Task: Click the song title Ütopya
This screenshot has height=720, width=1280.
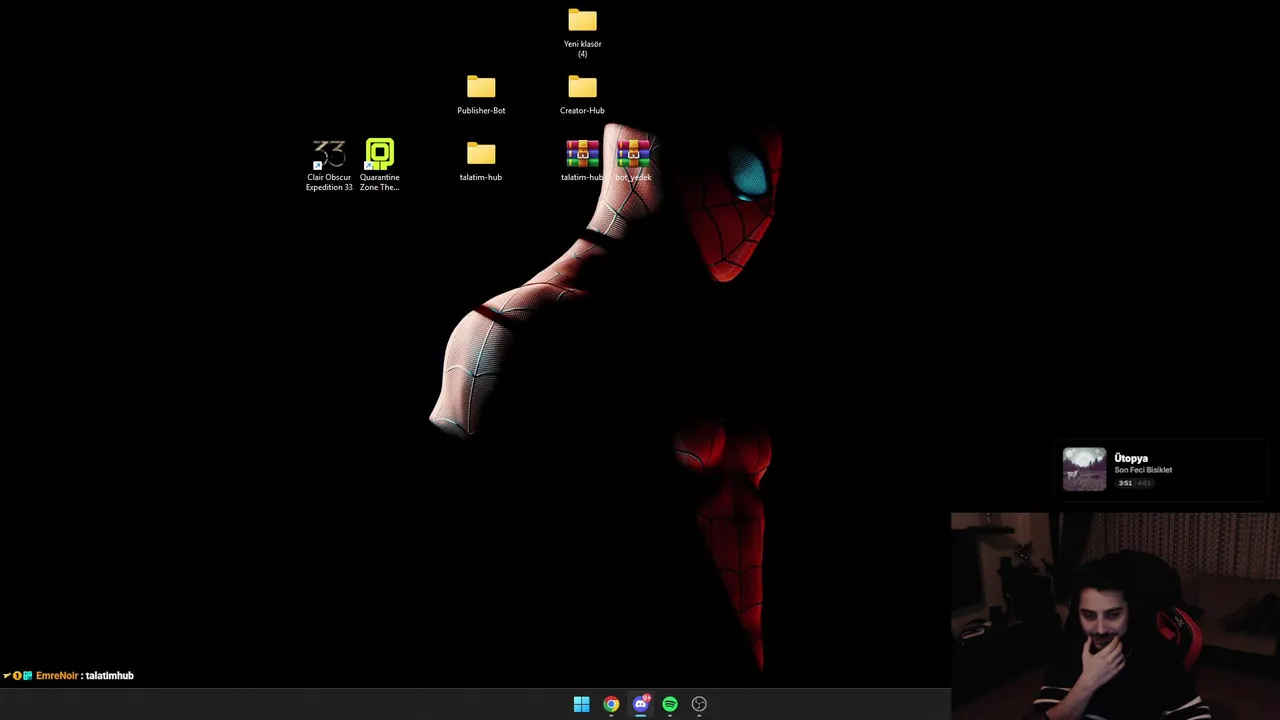Action: point(1131,458)
